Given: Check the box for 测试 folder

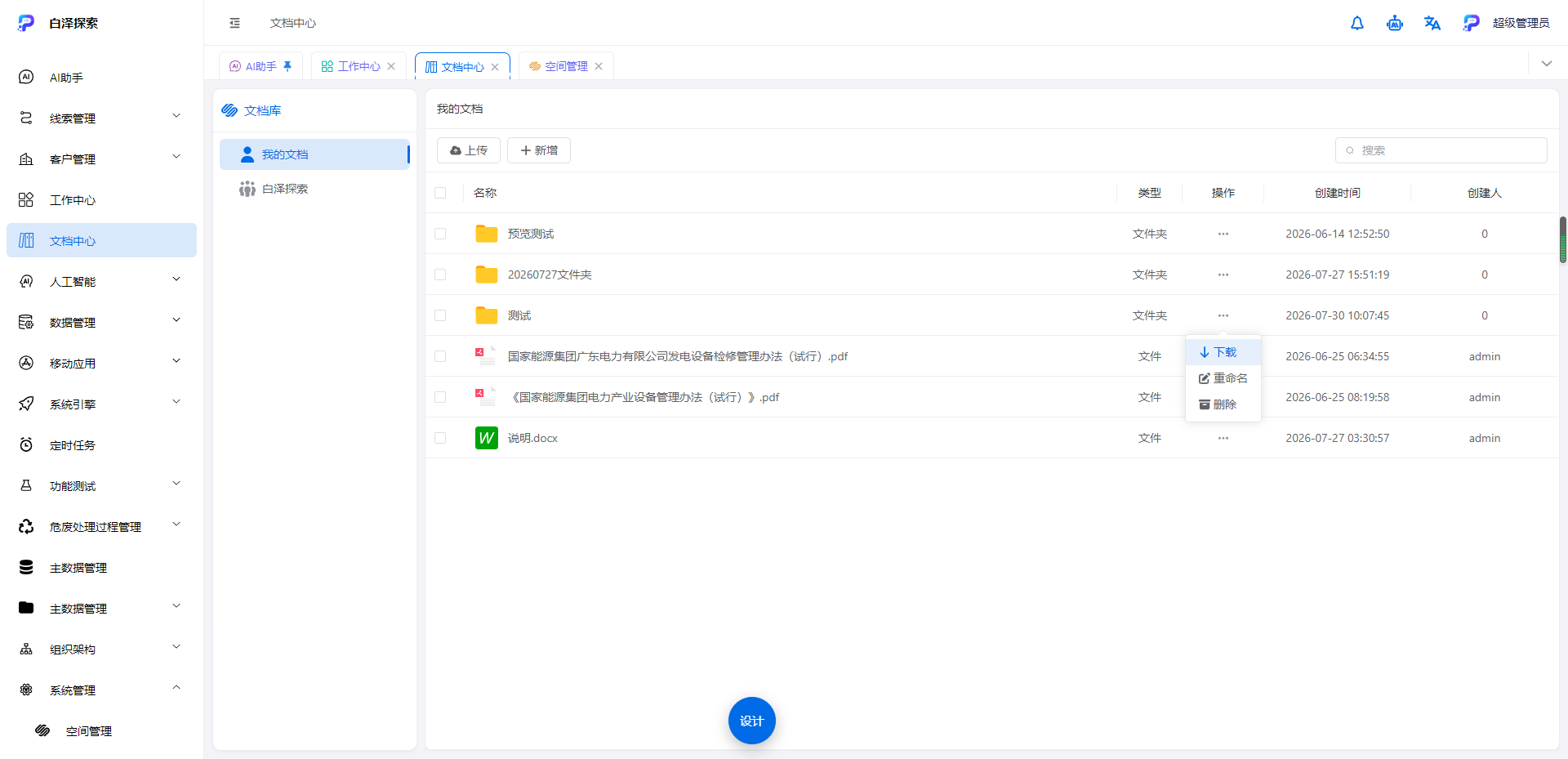Looking at the screenshot, I should coord(440,315).
